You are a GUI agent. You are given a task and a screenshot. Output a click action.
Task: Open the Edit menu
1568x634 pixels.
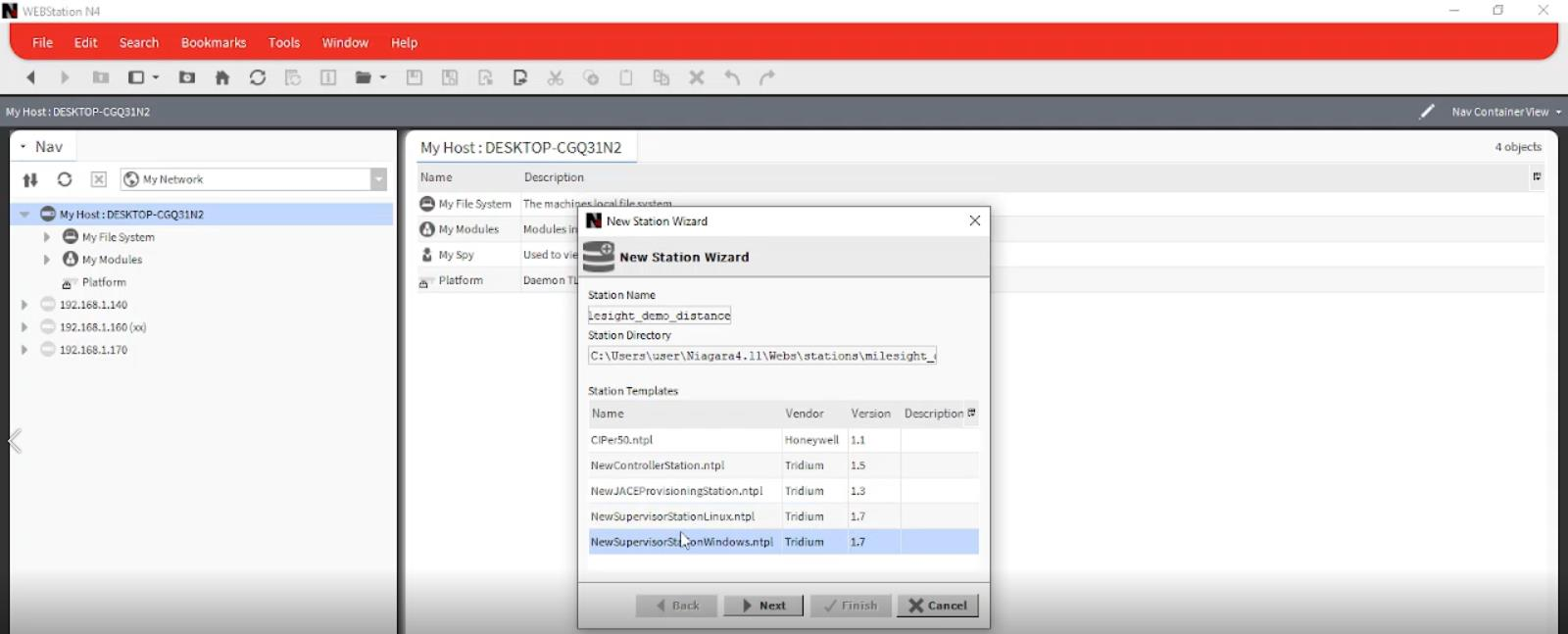(86, 43)
